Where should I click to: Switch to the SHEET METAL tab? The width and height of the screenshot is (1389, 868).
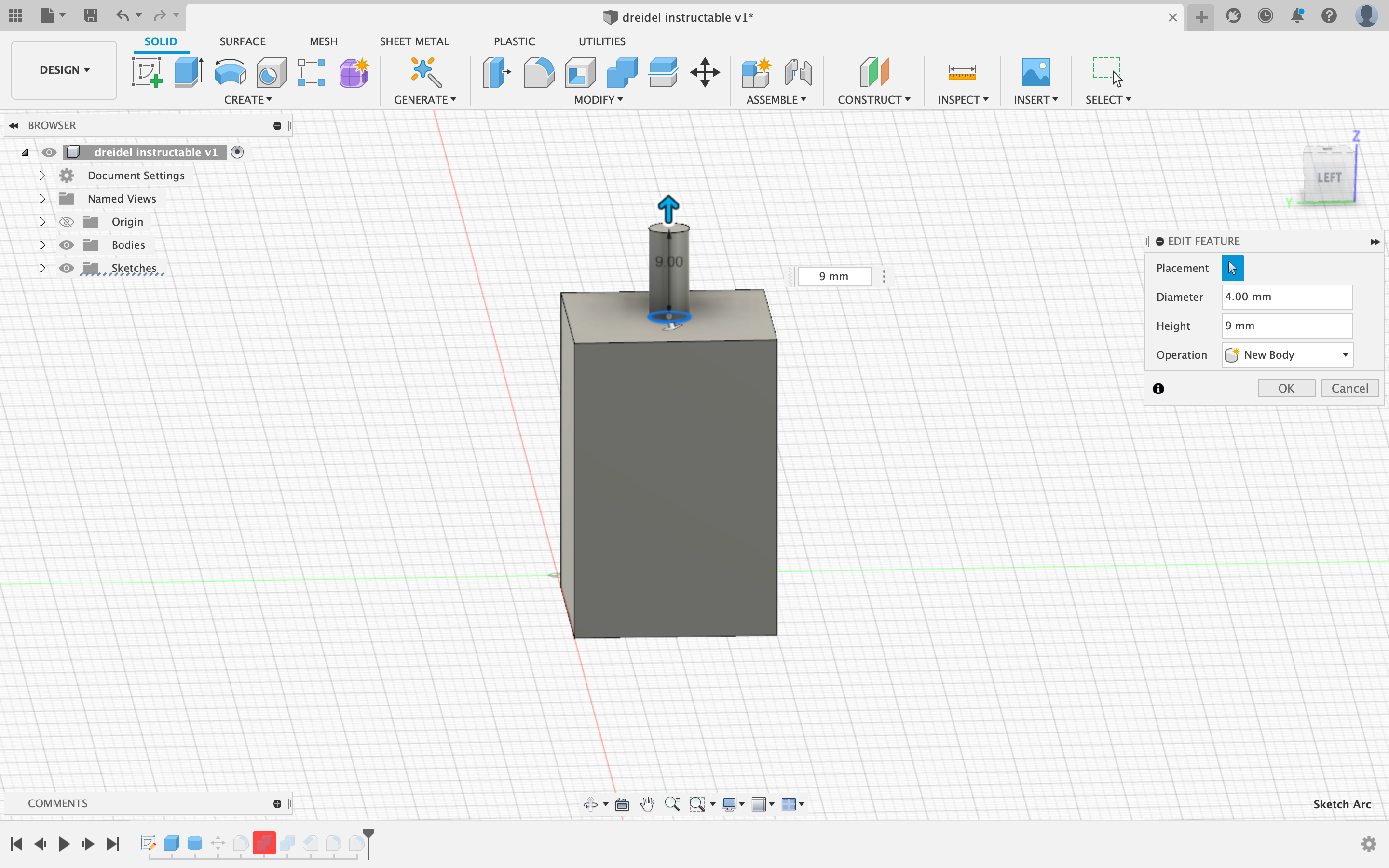414,41
